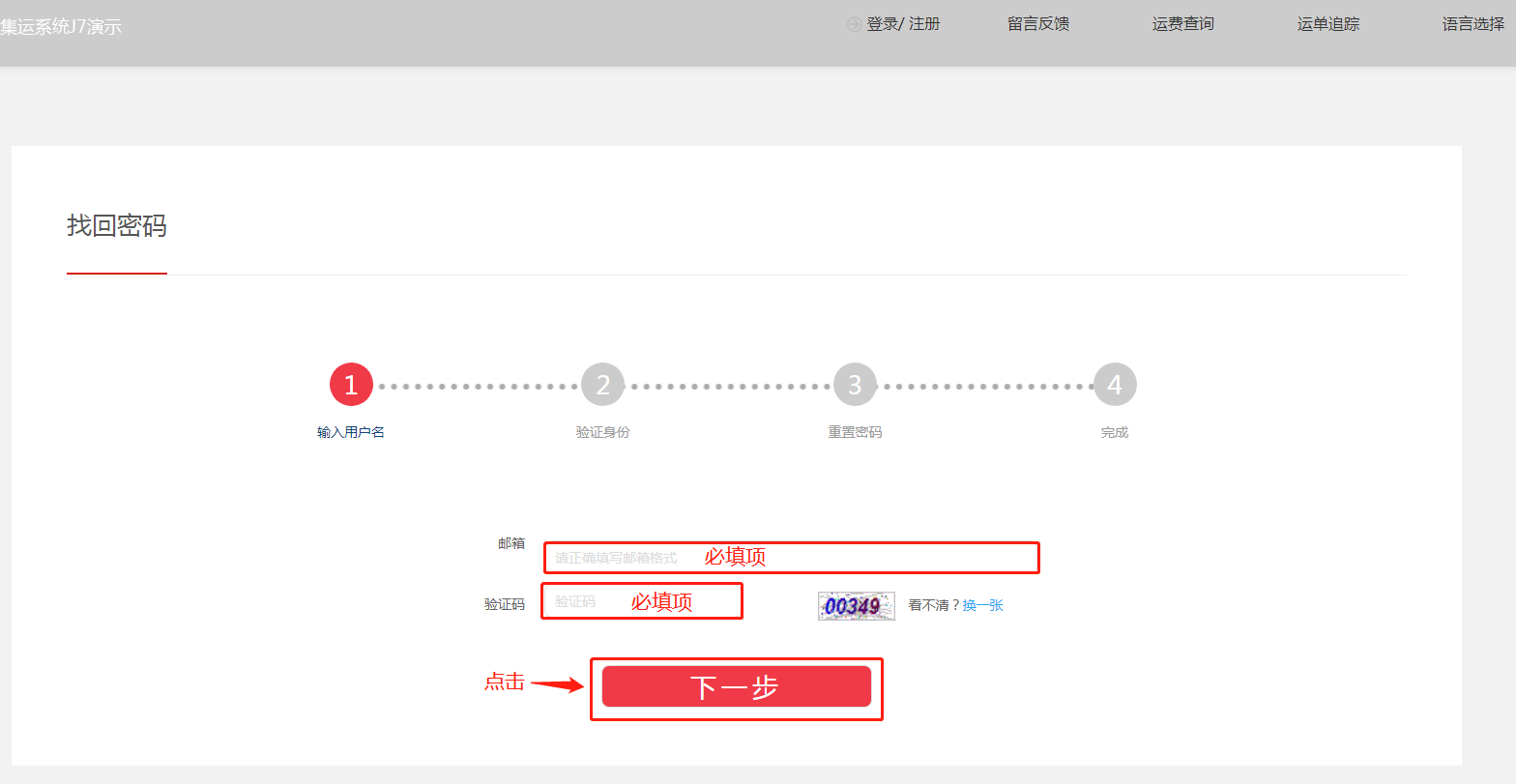Click the 验证身份 step label

tap(602, 432)
